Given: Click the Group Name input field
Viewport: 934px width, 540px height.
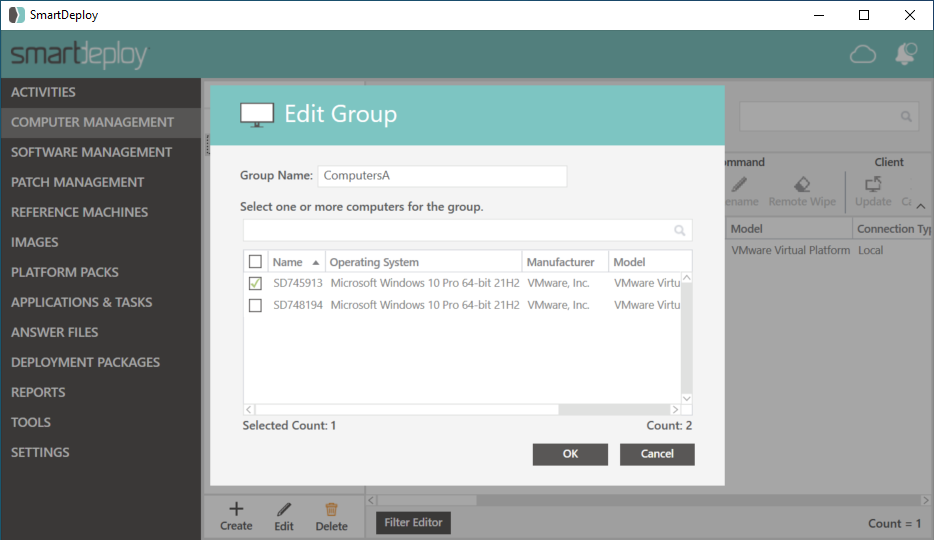Looking at the screenshot, I should tap(442, 176).
